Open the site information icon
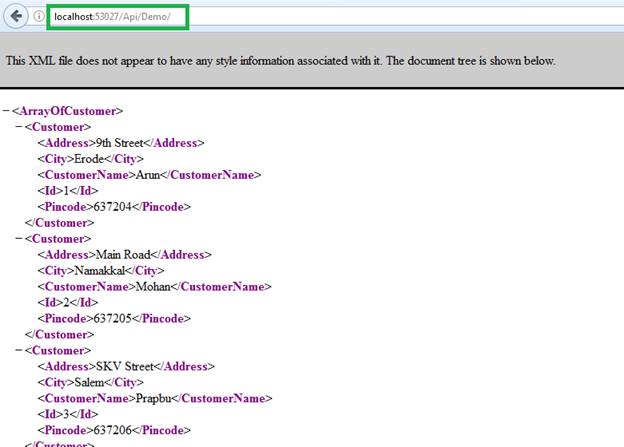This screenshot has width=624, height=447. (x=39, y=16)
